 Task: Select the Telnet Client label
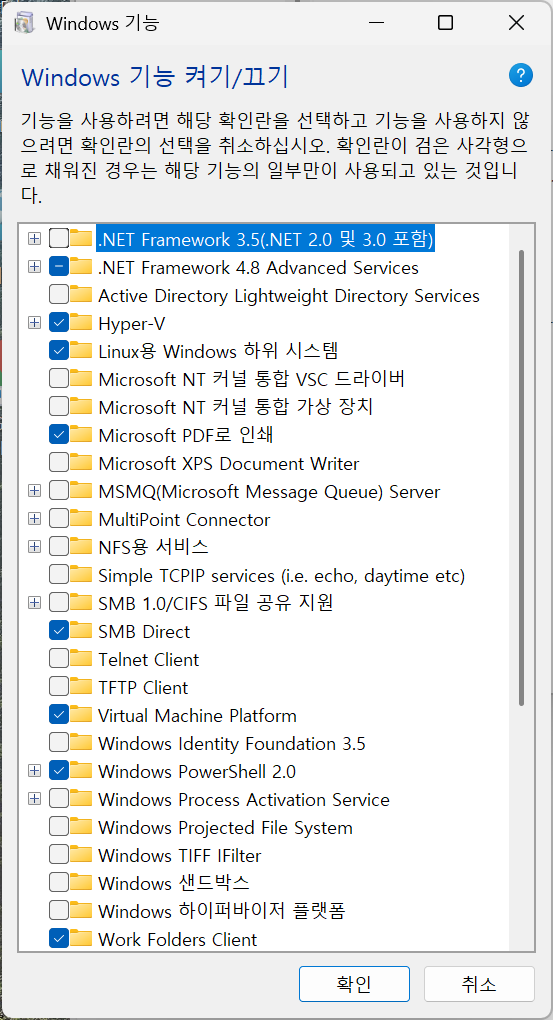148,660
